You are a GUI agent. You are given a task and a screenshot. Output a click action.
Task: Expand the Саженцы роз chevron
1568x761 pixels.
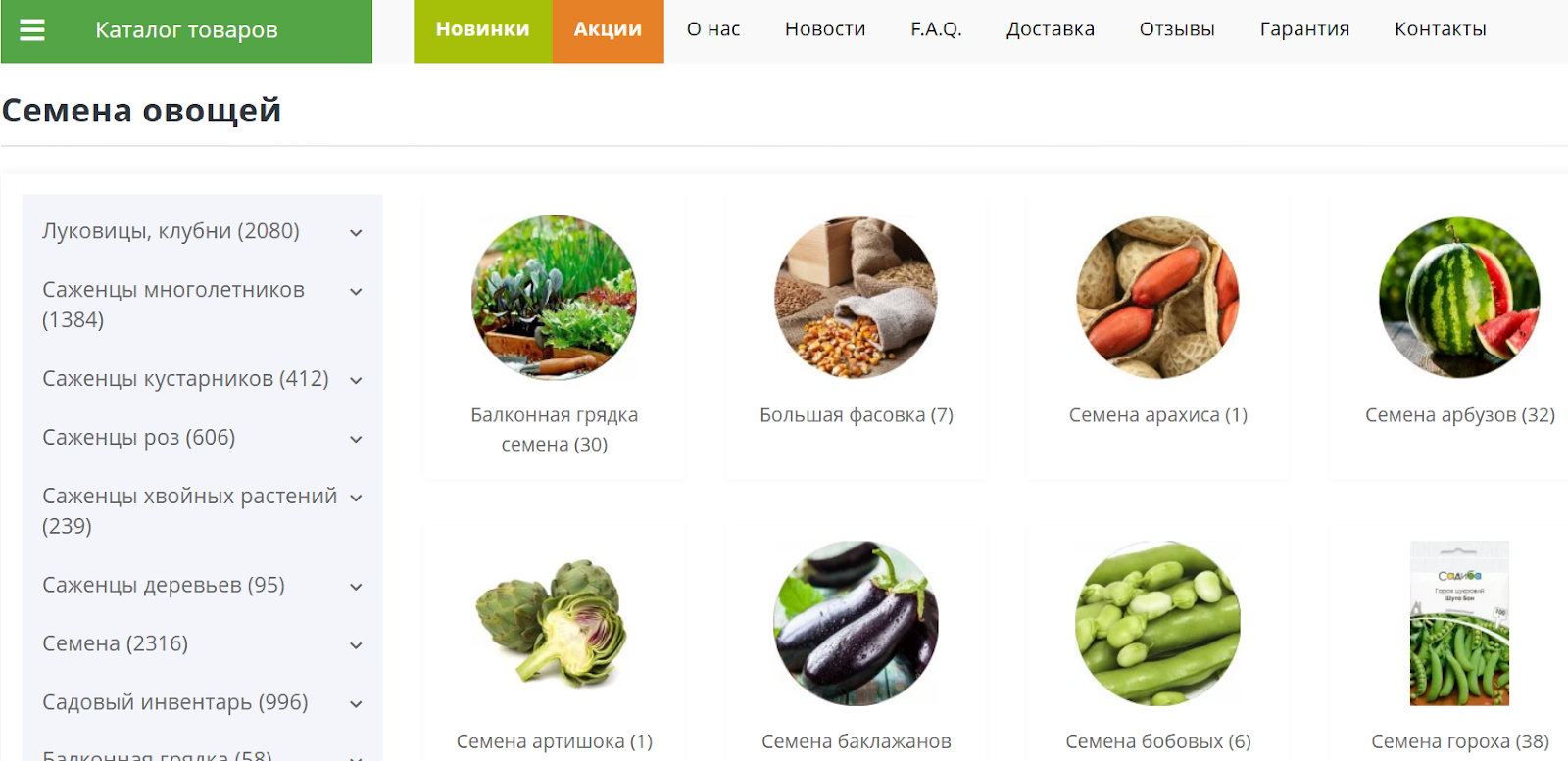coord(356,440)
